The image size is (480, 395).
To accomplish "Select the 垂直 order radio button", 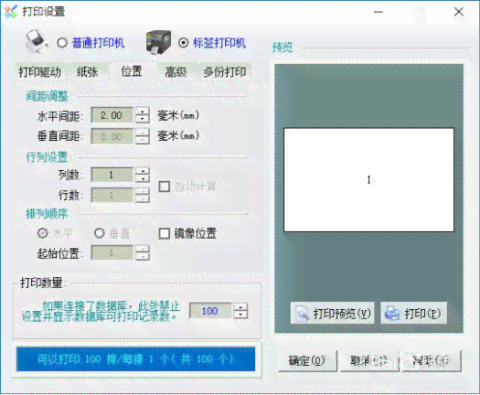I will (99, 233).
